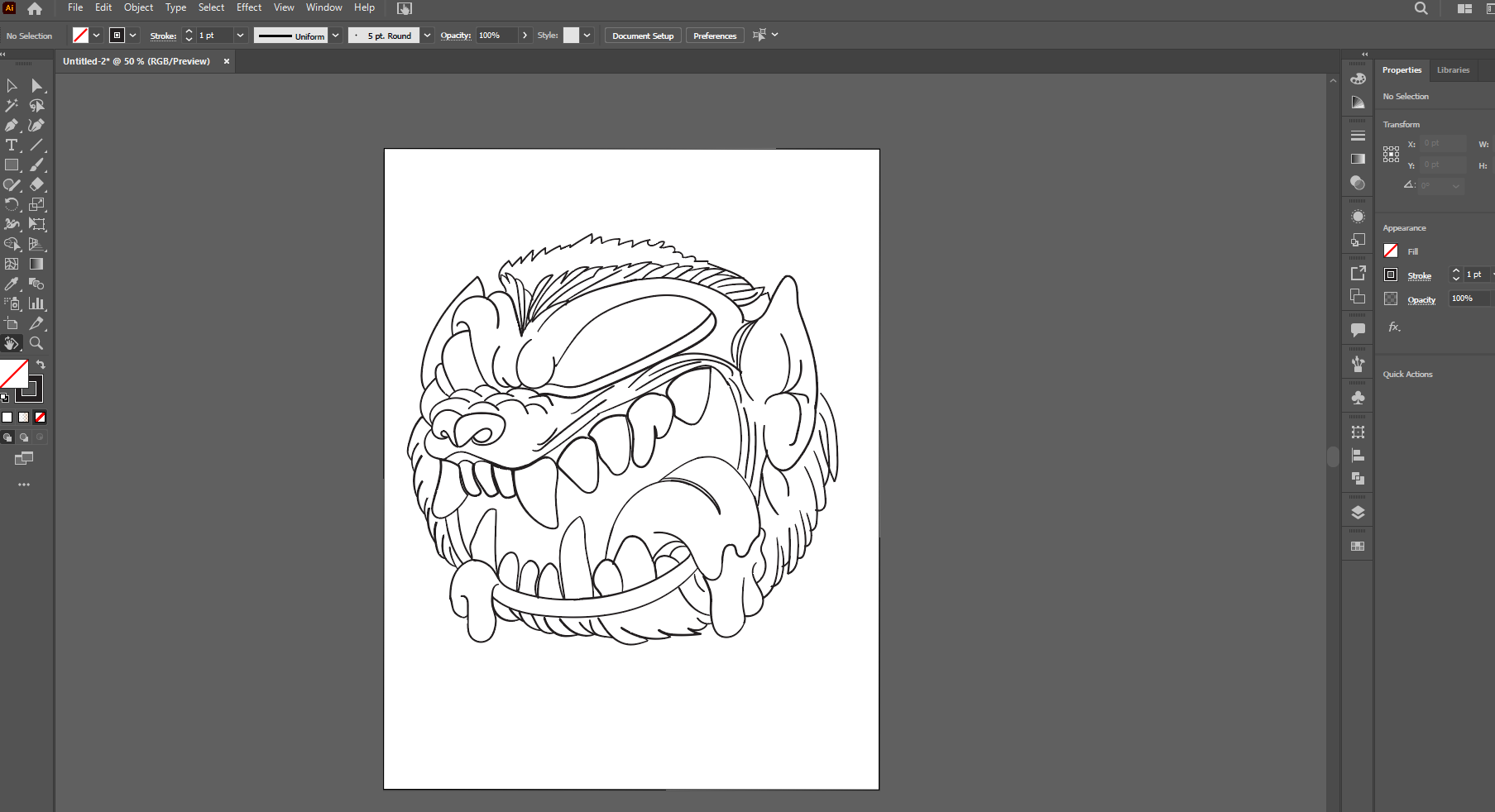Open the Asset Export panel icon

coord(1358,273)
